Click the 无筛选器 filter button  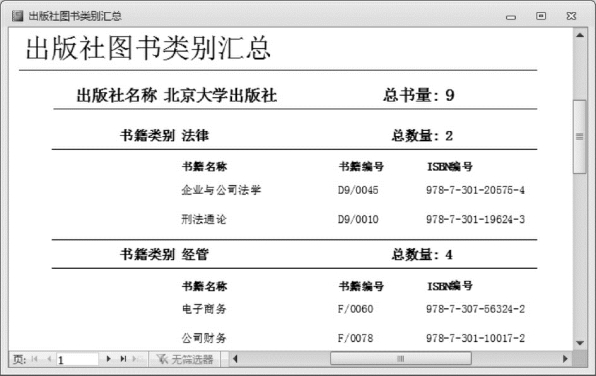[185, 359]
